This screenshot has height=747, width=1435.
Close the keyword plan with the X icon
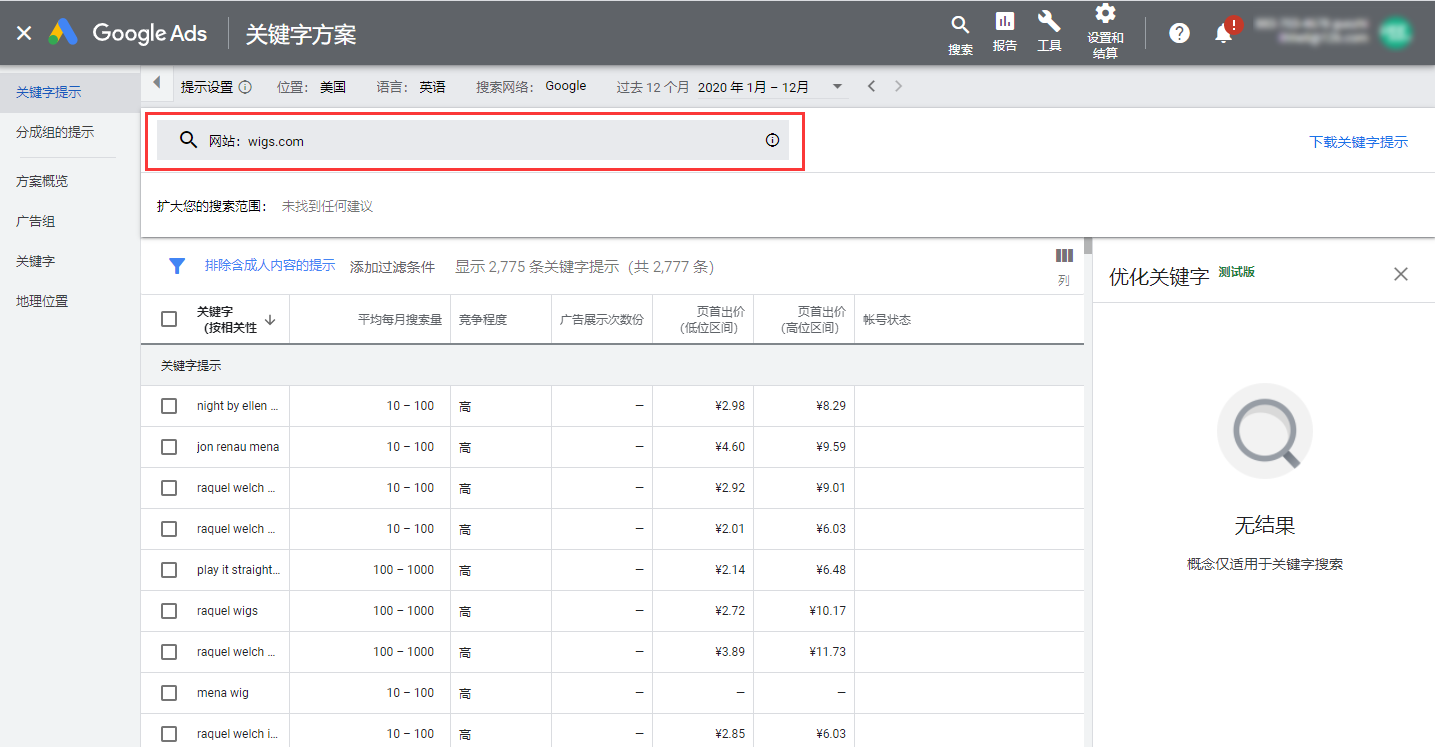tap(24, 33)
